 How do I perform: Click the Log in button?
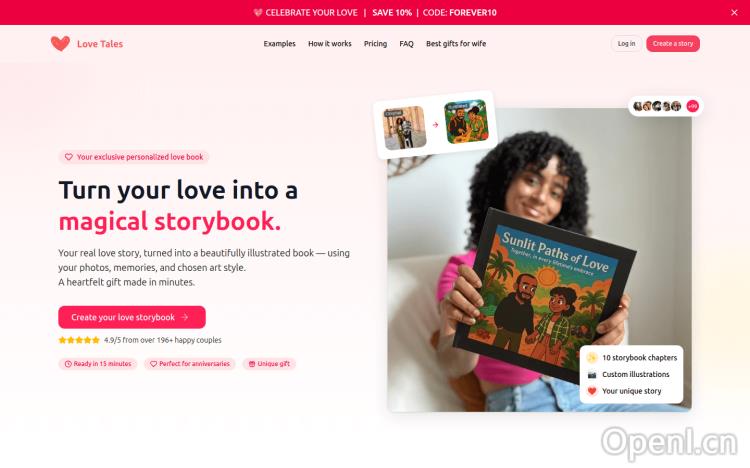(x=626, y=44)
